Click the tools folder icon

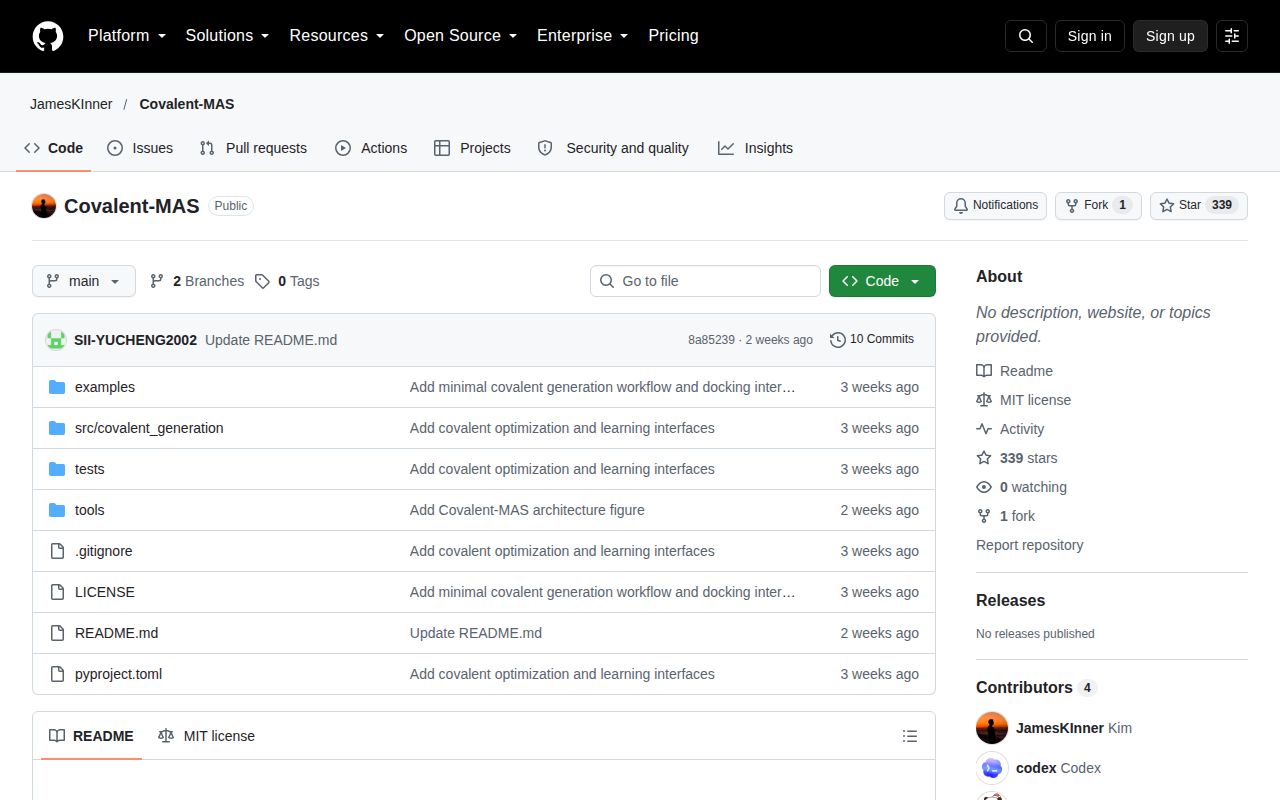click(57, 510)
